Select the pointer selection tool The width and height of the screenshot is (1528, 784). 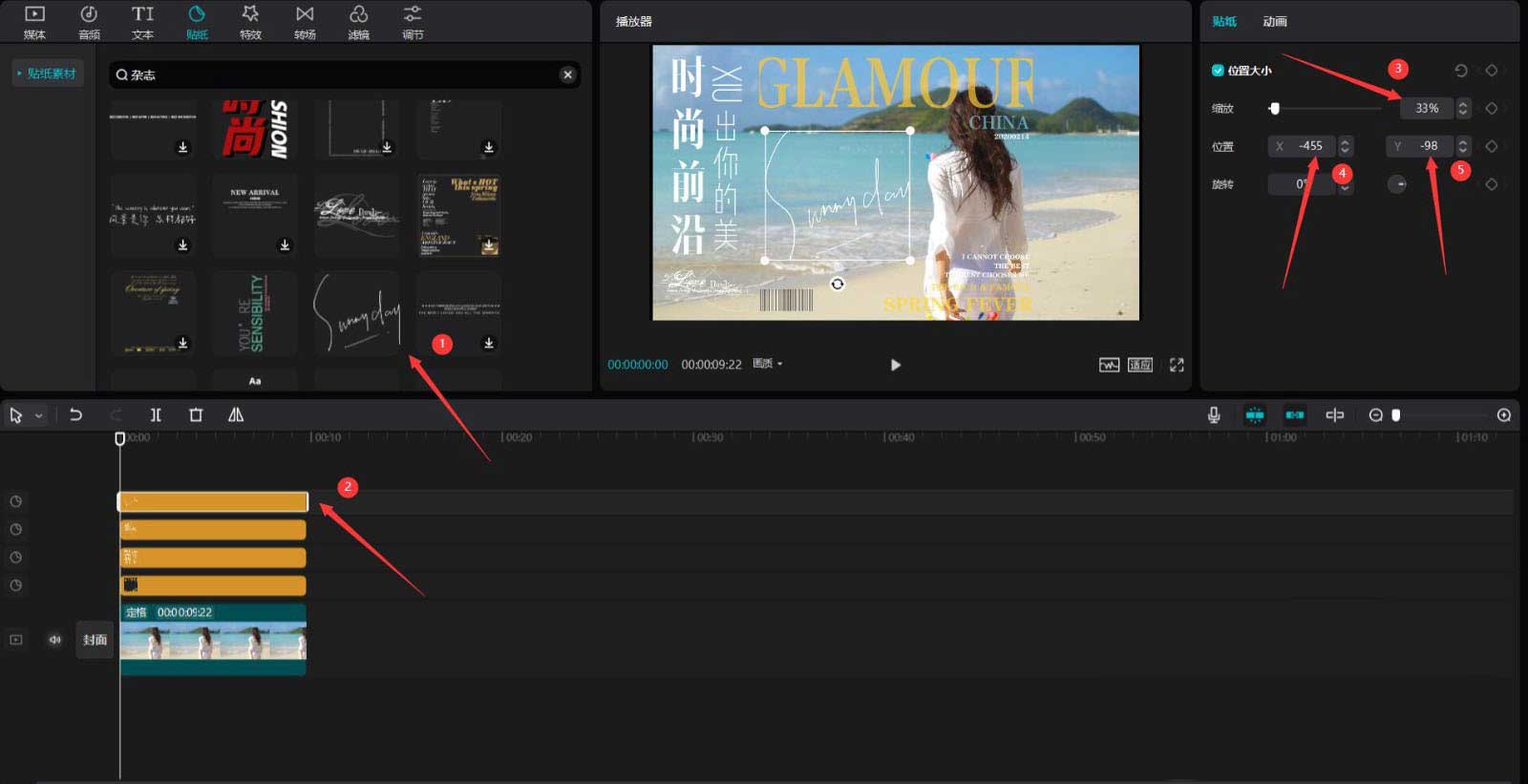pos(16,415)
